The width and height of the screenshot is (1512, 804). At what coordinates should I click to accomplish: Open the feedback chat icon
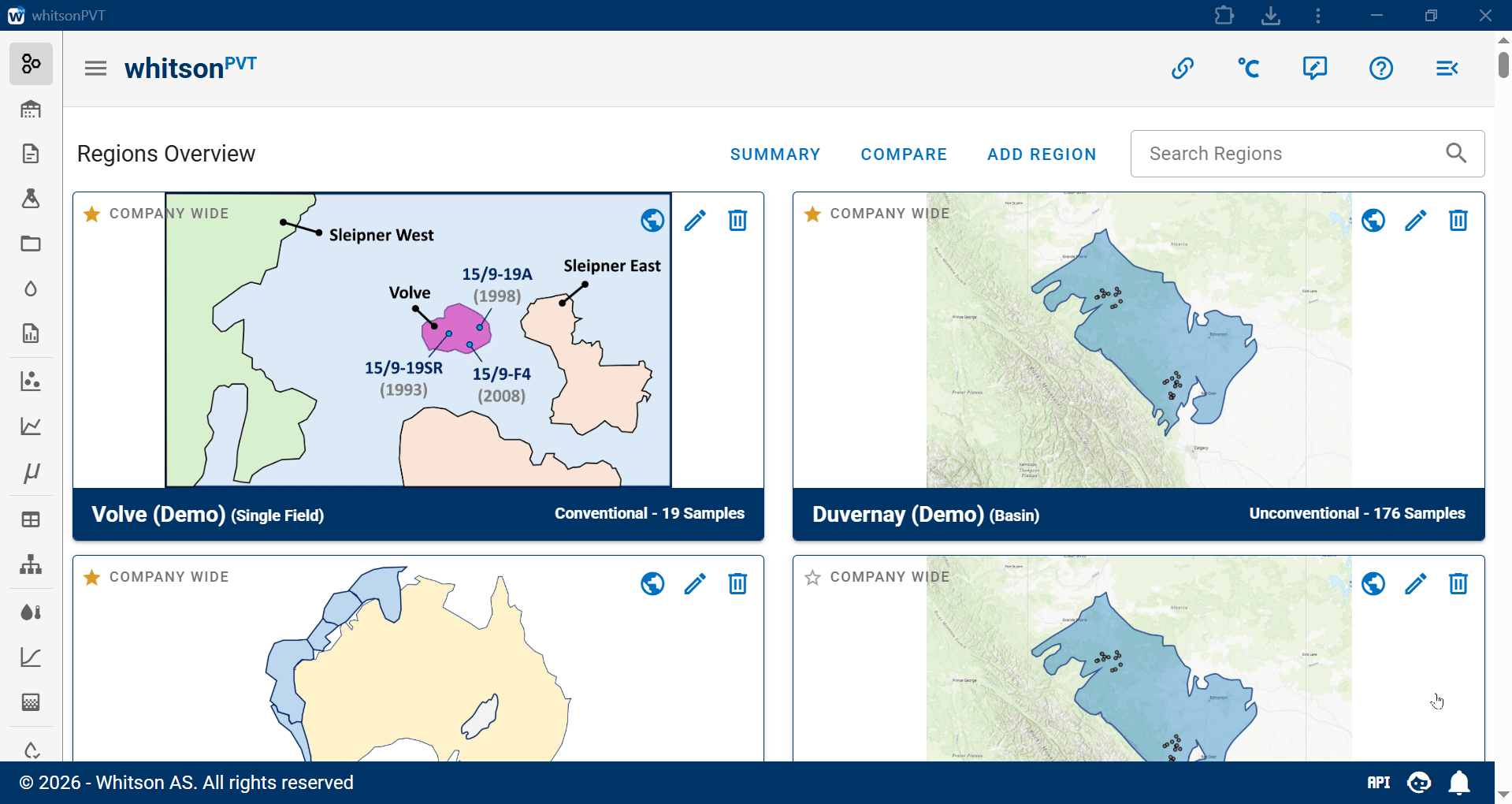point(1314,69)
